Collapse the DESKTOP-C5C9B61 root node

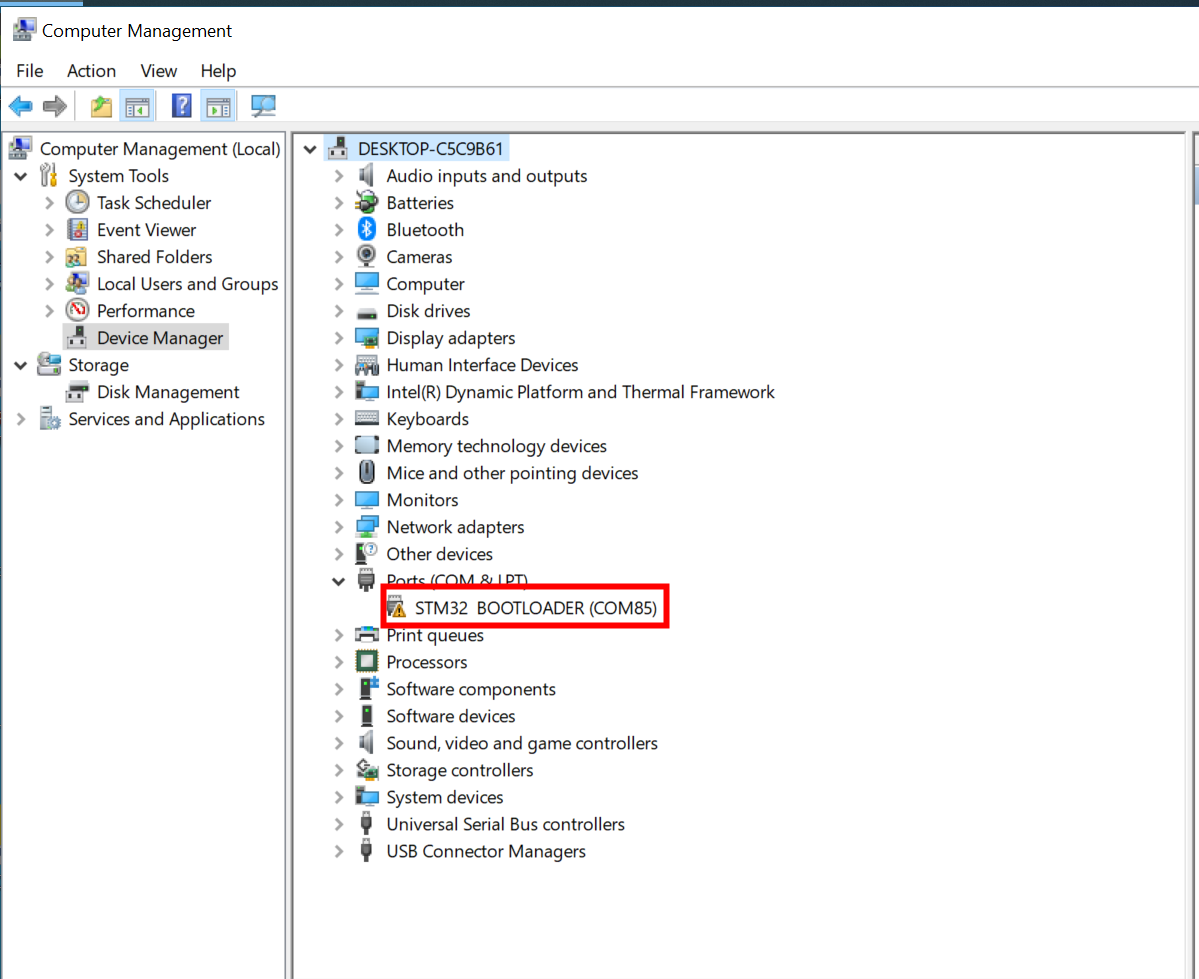point(310,149)
